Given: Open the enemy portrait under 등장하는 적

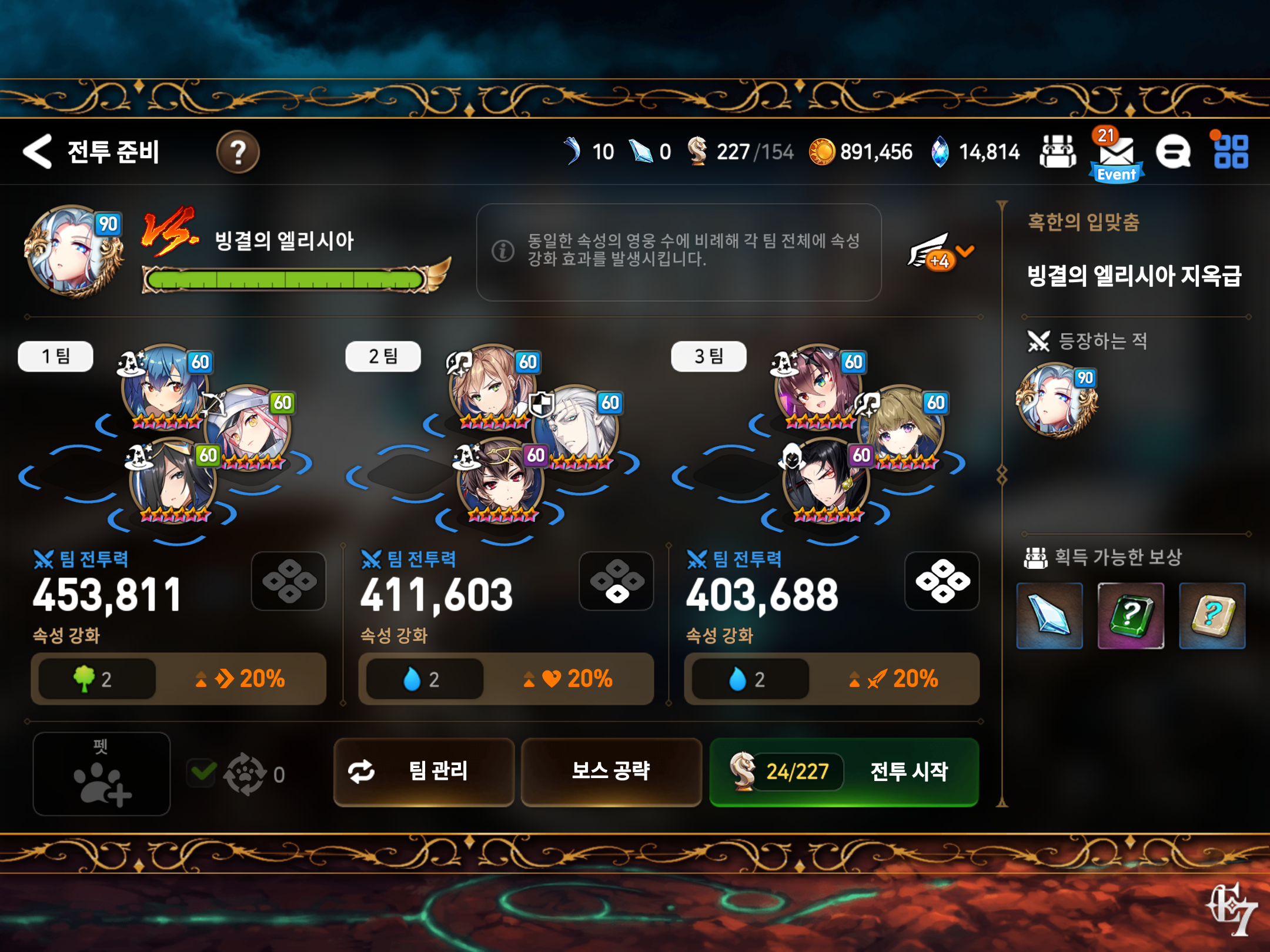Looking at the screenshot, I should (1057, 401).
